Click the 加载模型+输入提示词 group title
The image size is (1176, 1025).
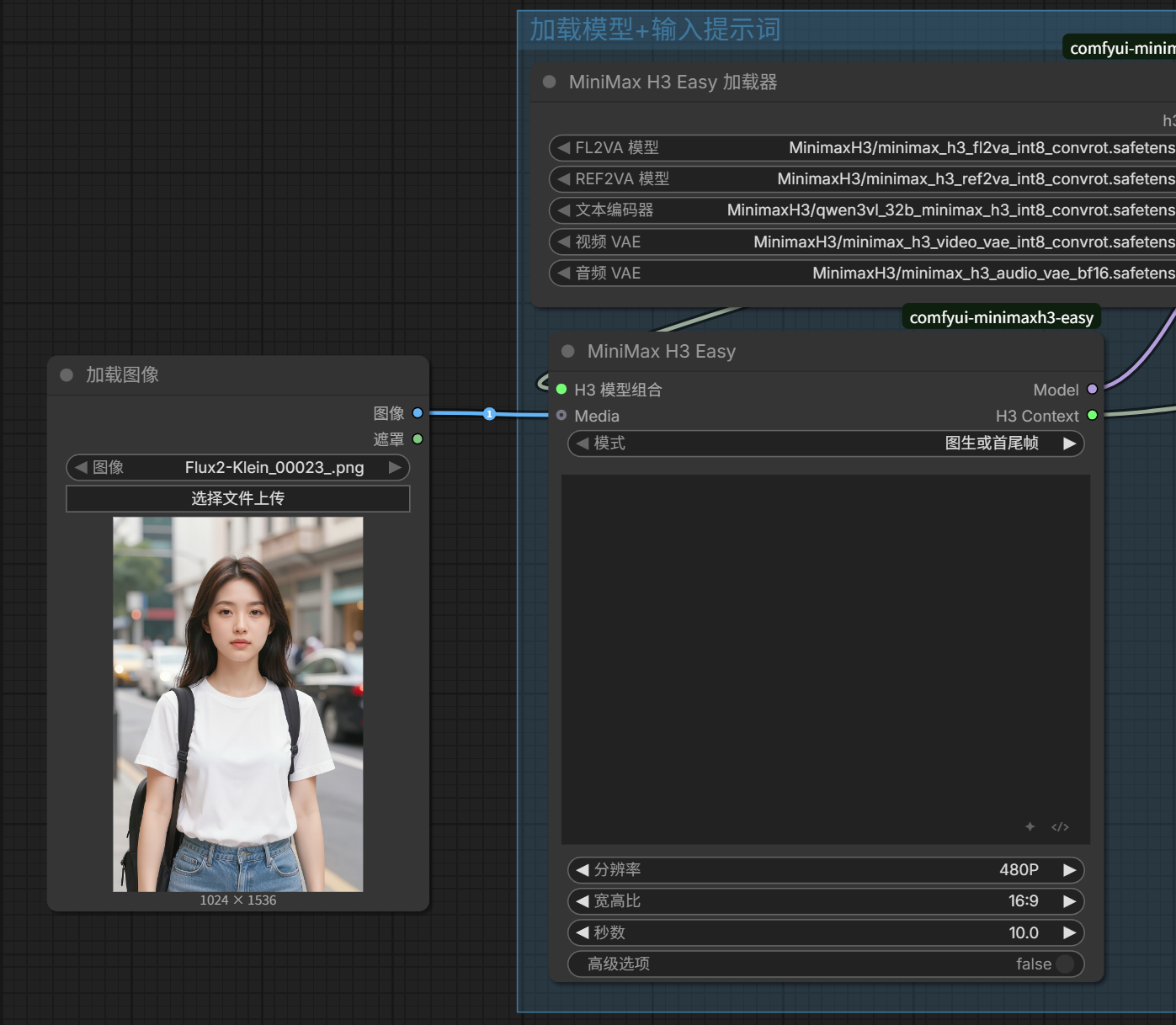pos(655,29)
